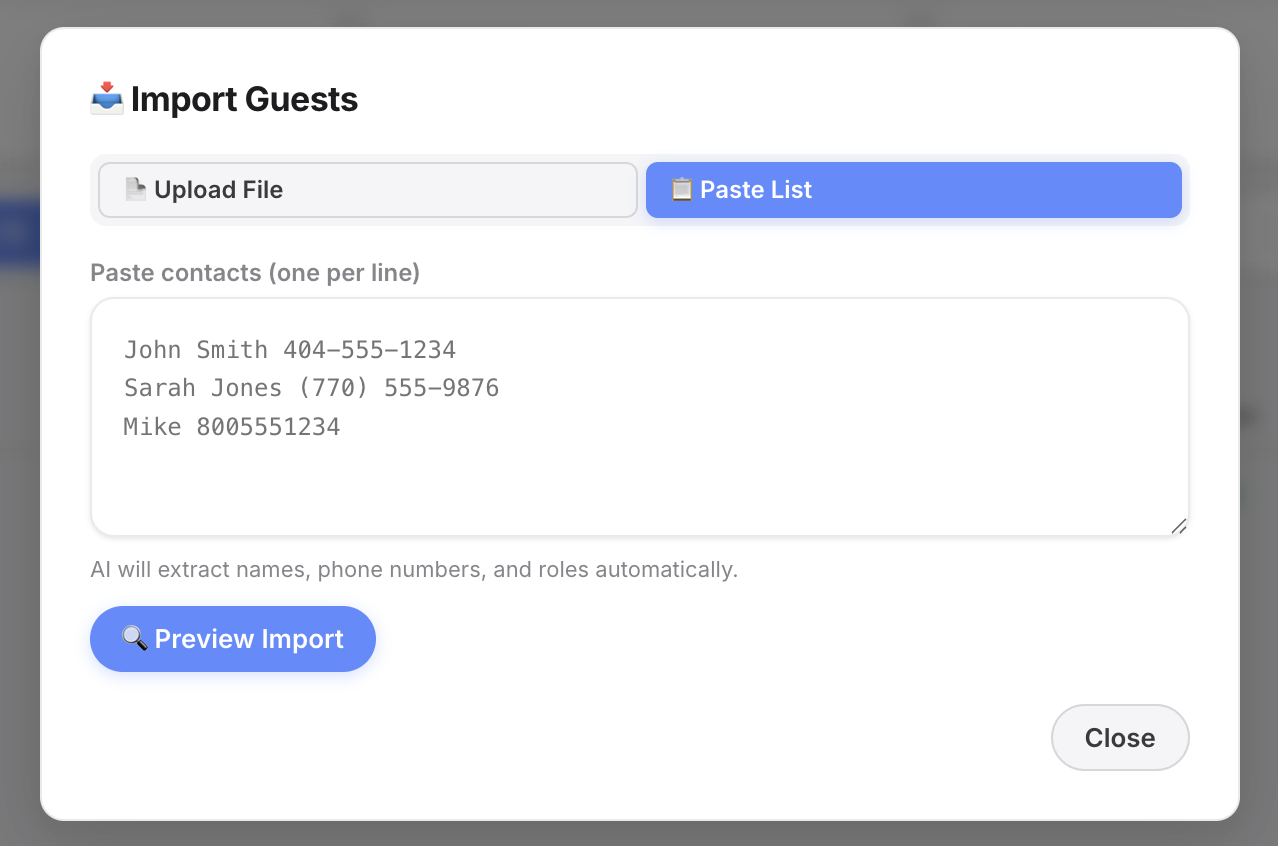Click the page icon on Upload File tab
Image resolution: width=1278 pixels, height=846 pixels.
tap(137, 189)
